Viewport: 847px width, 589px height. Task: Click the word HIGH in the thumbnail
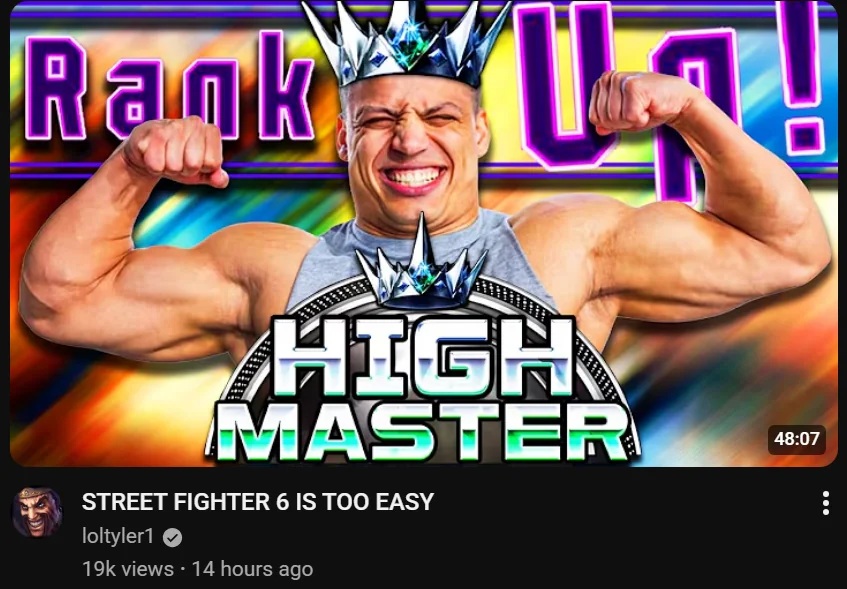(x=423, y=357)
